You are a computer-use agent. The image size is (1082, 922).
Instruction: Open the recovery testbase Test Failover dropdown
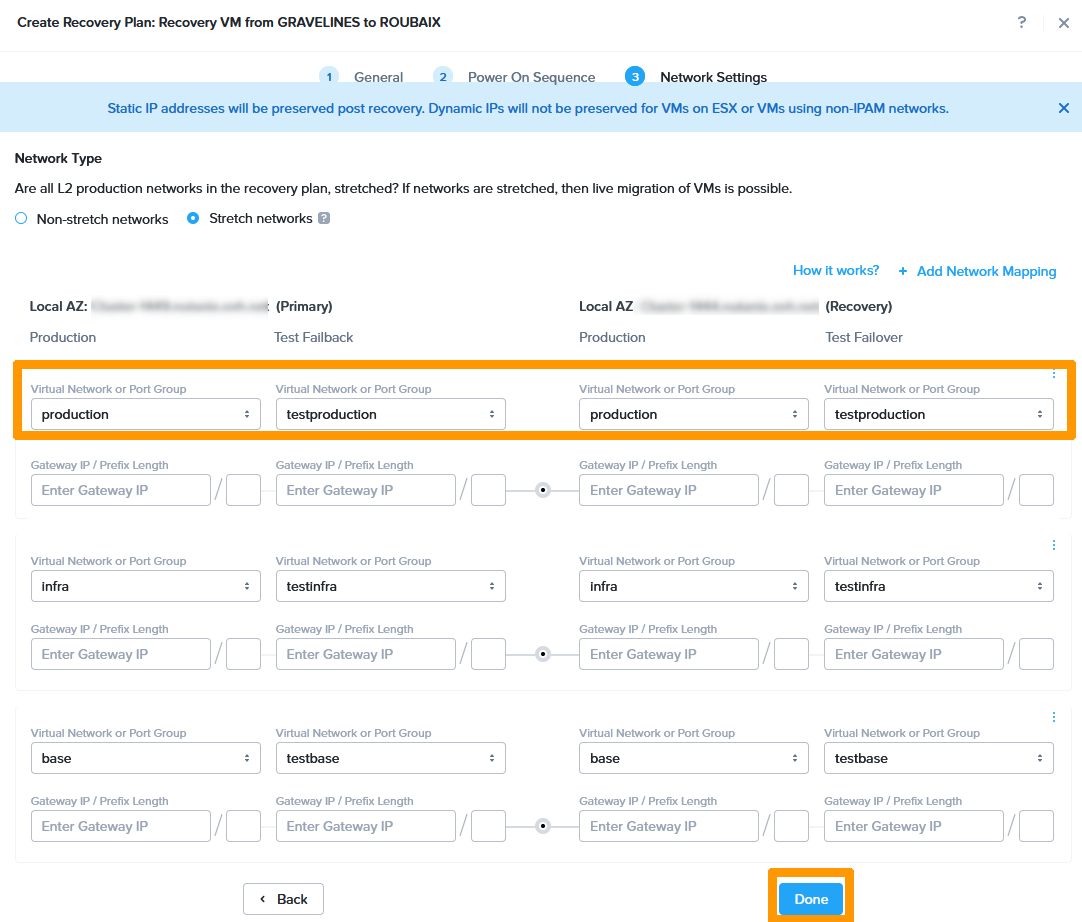(x=938, y=758)
